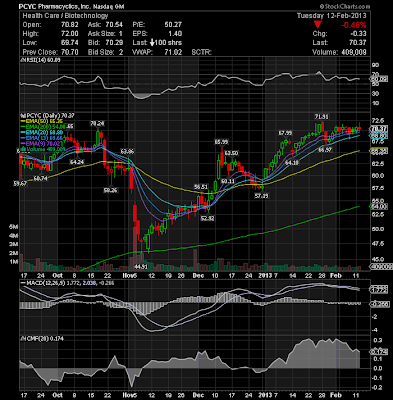Click the 70.24 October high label
393x400 pixels.
click(x=97, y=123)
